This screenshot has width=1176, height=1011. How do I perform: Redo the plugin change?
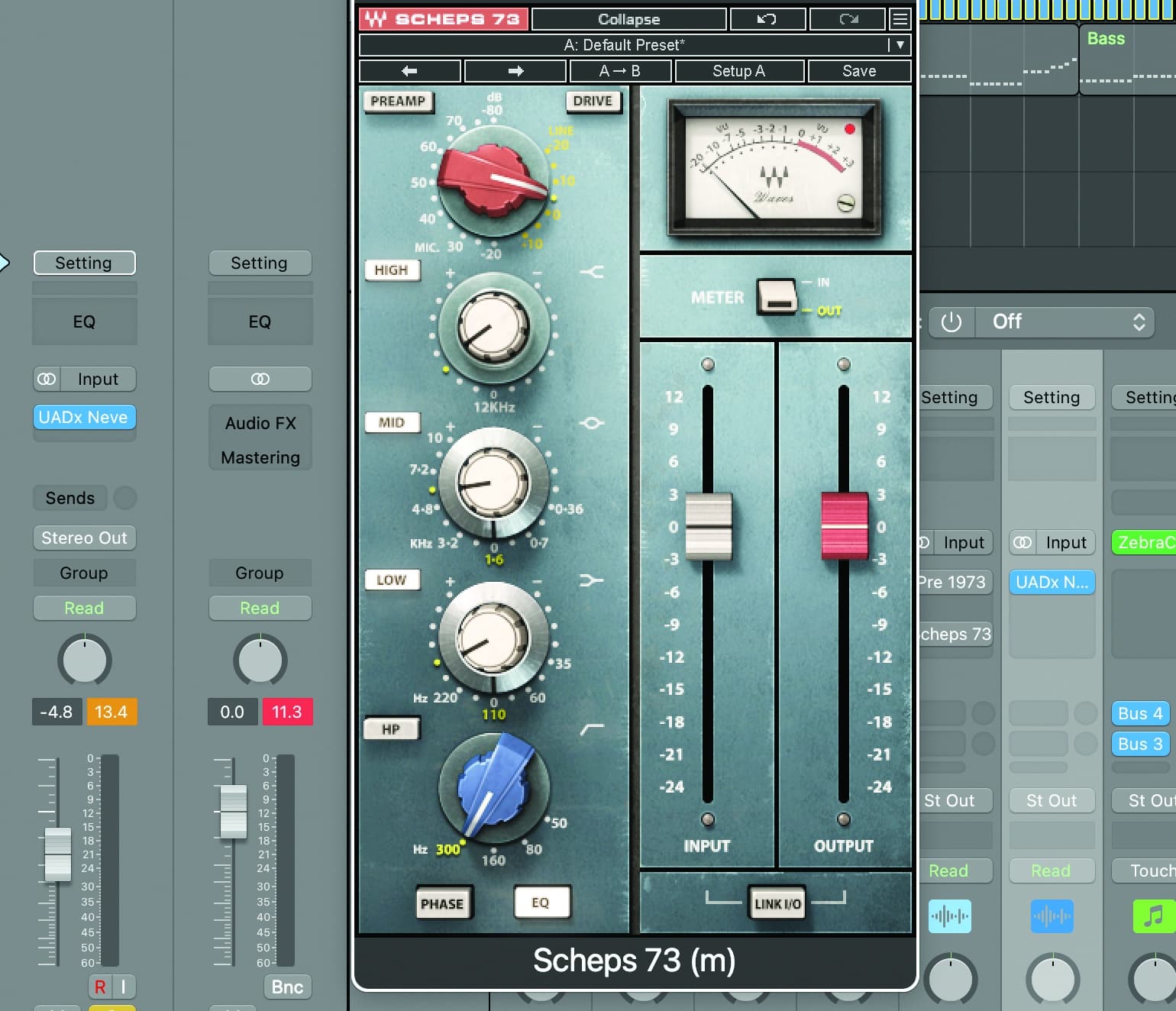coord(848,19)
